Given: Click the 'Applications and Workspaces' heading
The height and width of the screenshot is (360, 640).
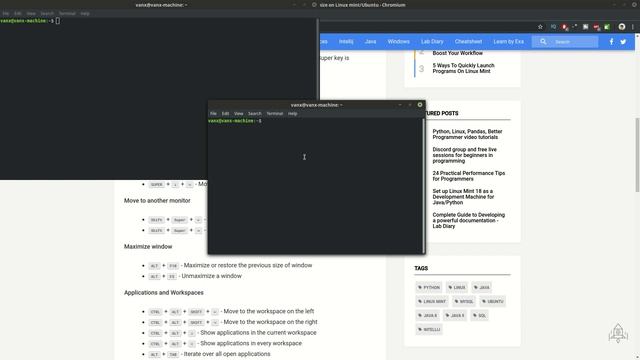Looking at the screenshot, I should pos(164,293).
